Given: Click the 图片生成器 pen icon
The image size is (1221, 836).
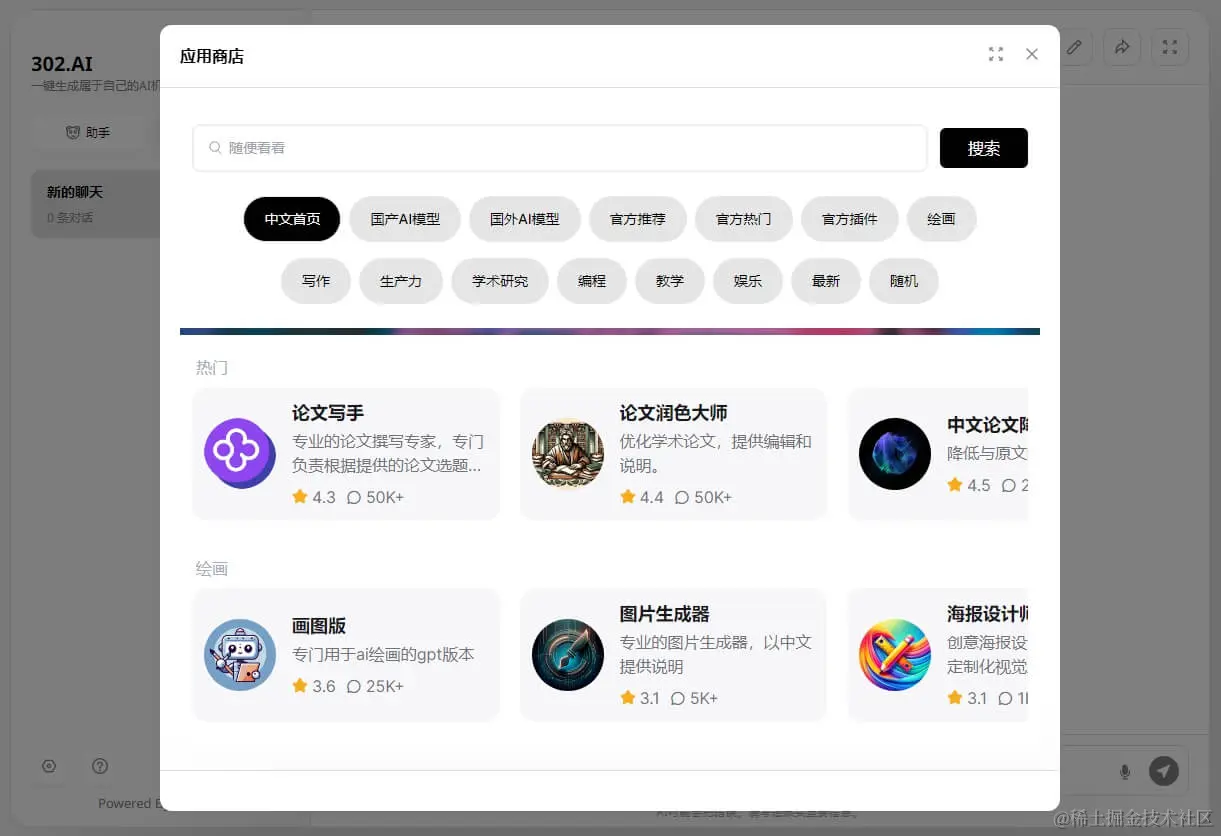Looking at the screenshot, I should (x=568, y=654).
